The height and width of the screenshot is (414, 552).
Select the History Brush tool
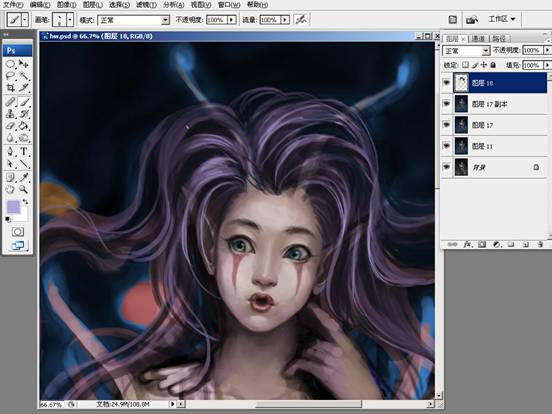(24, 114)
